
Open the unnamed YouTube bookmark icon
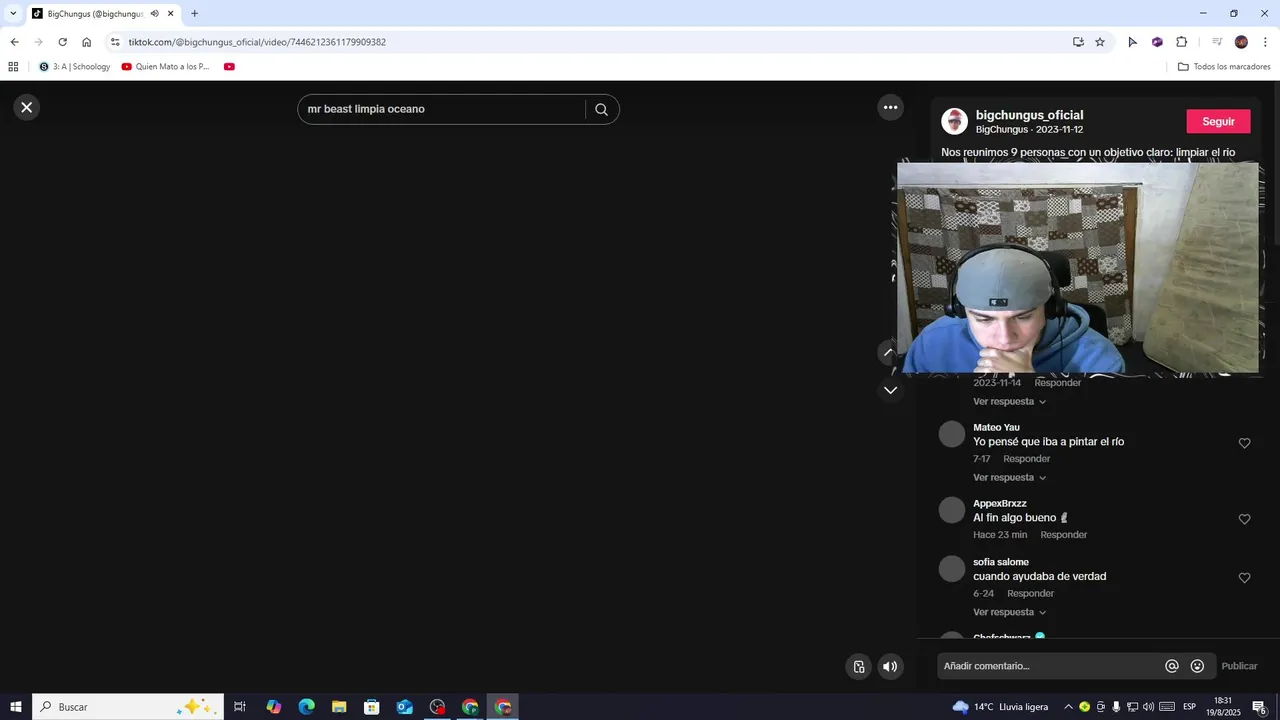(x=229, y=67)
